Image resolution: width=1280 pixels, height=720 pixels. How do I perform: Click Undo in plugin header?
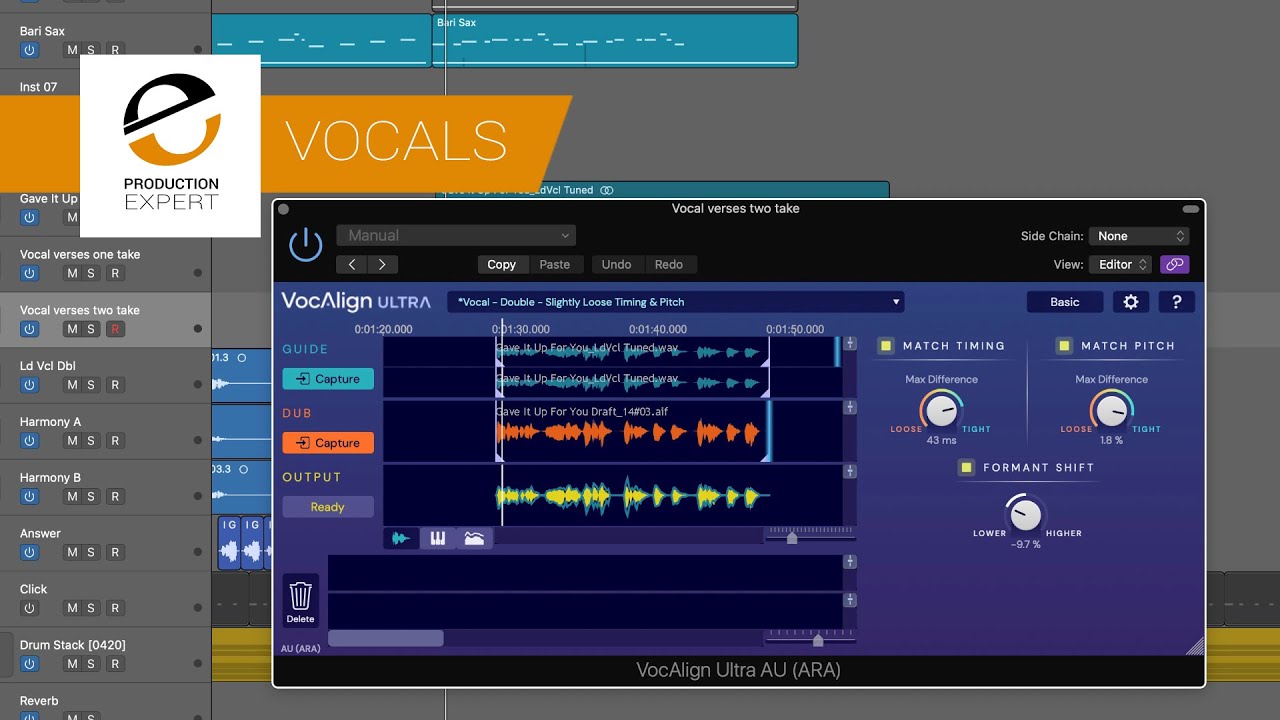click(x=616, y=265)
